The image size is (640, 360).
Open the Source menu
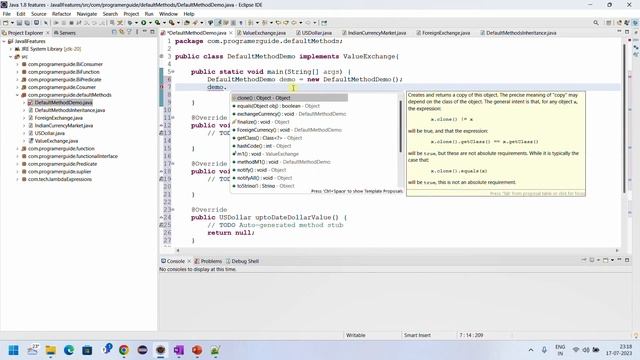39,14
